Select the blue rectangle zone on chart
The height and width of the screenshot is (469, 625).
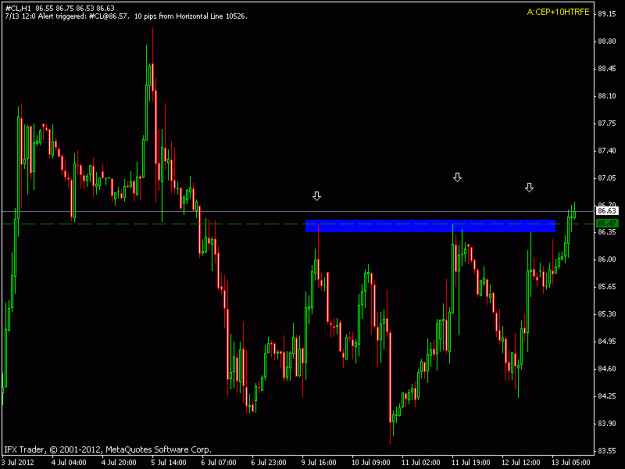coord(430,226)
